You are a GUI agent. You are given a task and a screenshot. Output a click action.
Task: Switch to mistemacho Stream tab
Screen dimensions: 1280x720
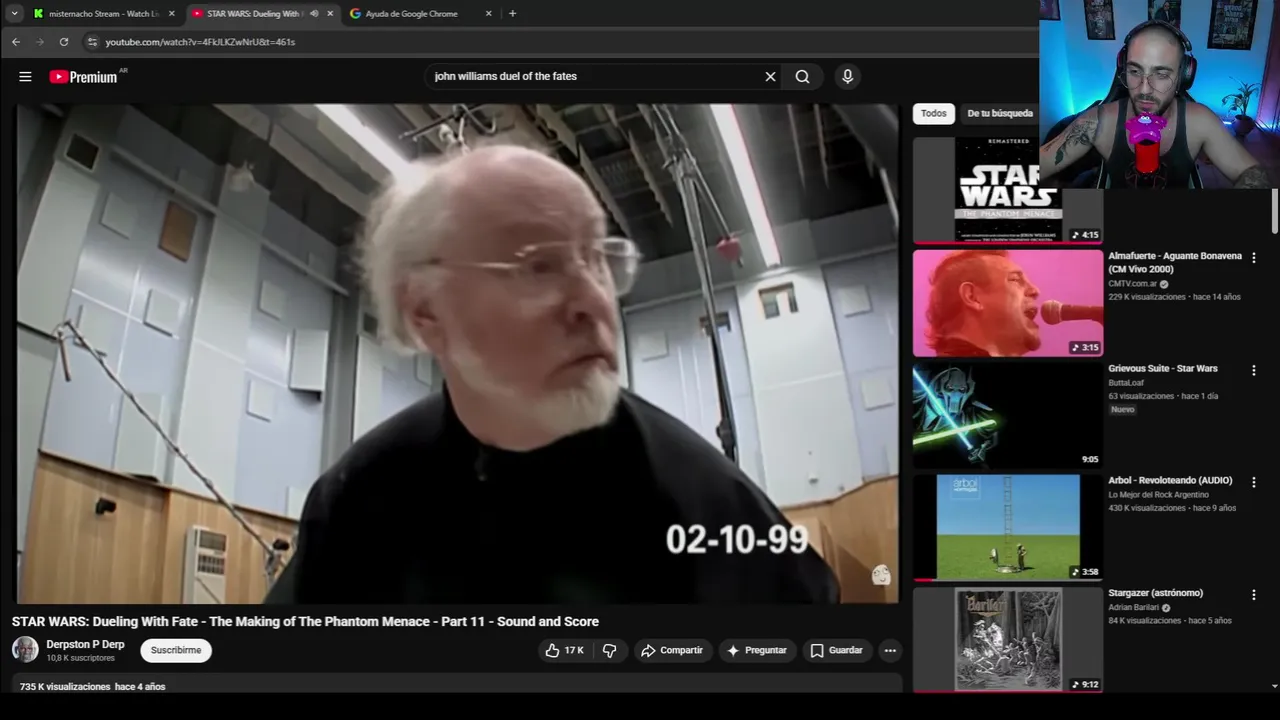click(x=104, y=14)
